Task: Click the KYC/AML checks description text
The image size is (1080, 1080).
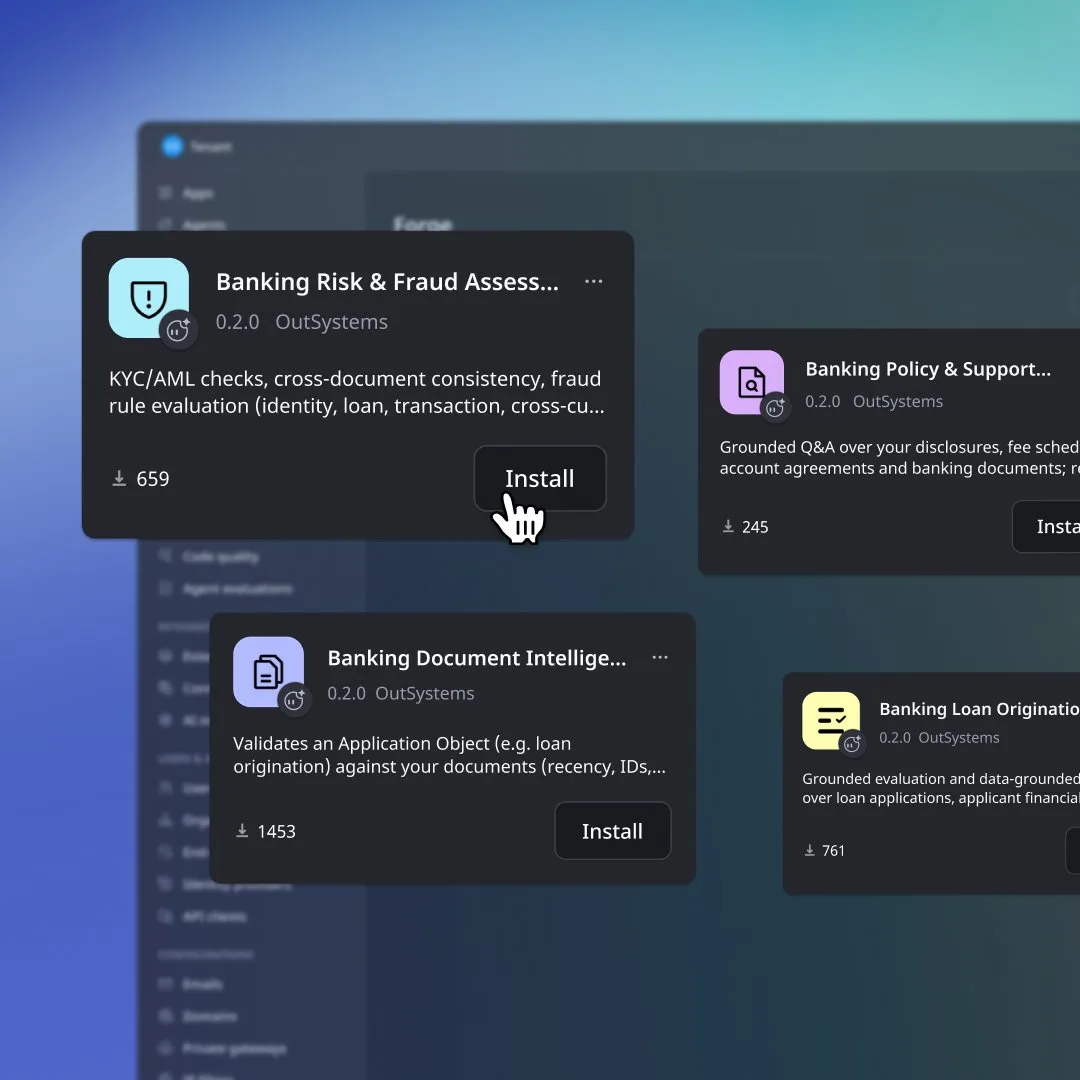Action: tap(357, 393)
